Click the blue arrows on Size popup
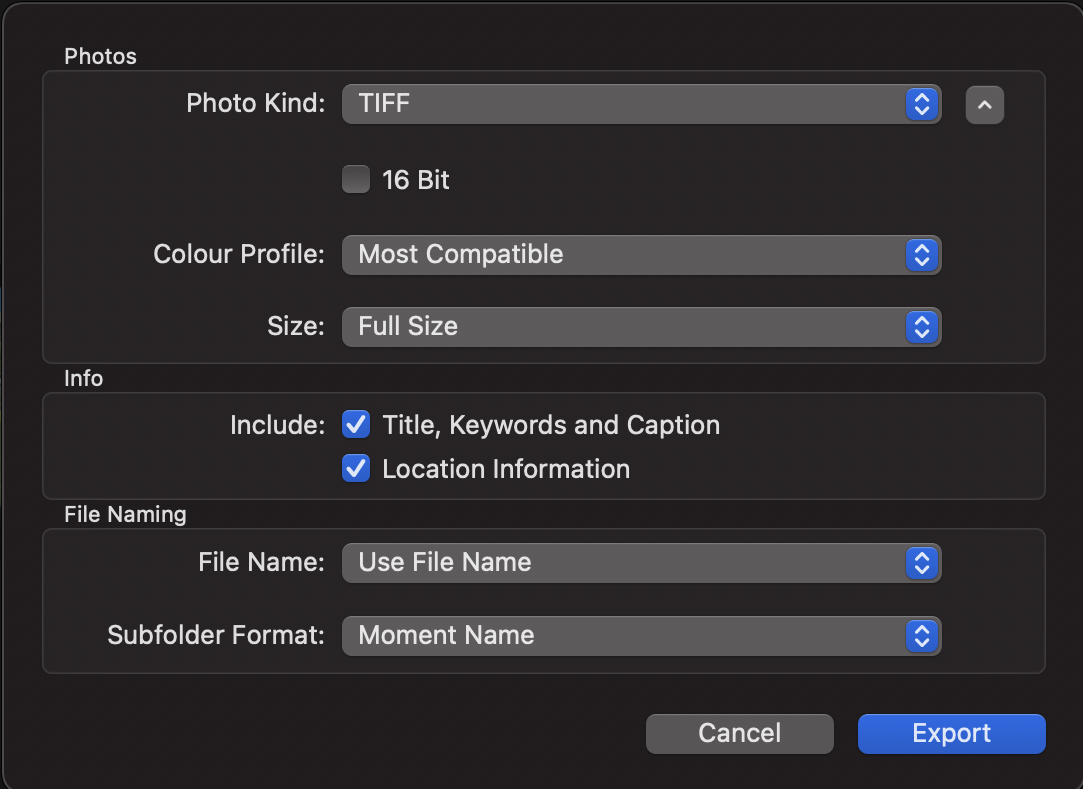Screen dimensions: 1083x789 point(921,327)
